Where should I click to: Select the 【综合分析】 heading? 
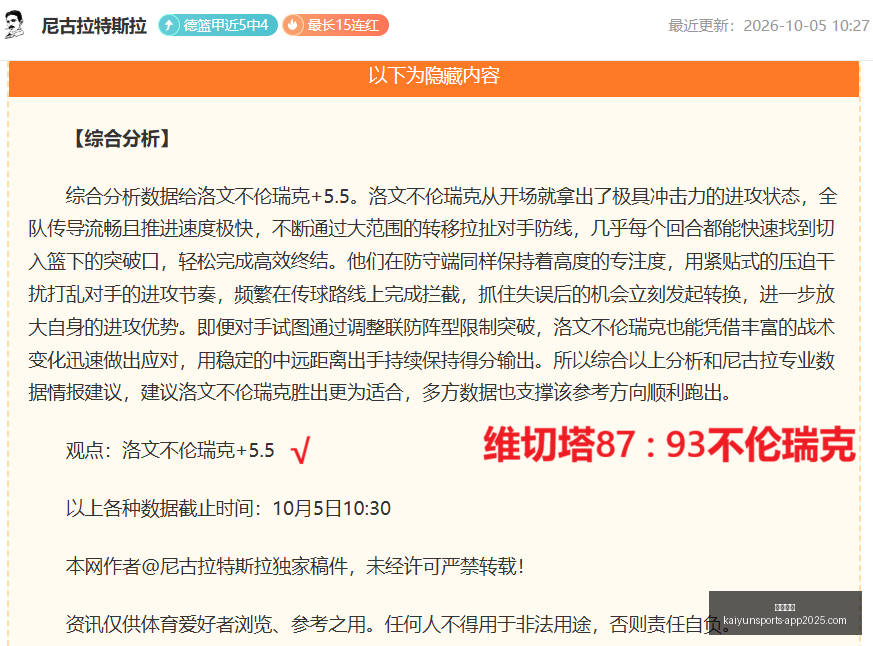122,139
